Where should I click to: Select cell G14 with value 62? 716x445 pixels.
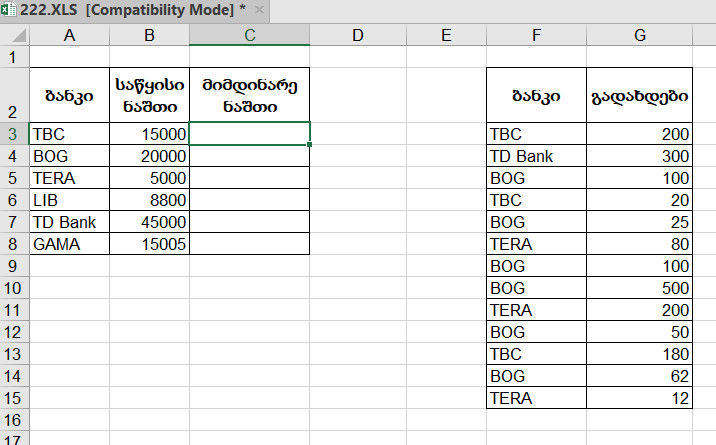tap(640, 376)
